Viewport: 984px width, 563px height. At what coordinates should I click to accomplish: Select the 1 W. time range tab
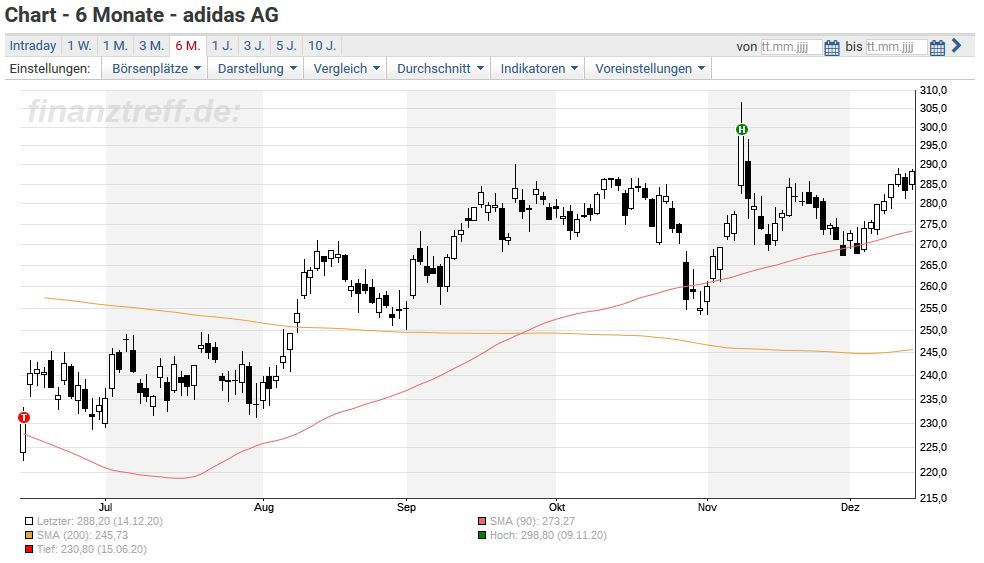coord(80,46)
